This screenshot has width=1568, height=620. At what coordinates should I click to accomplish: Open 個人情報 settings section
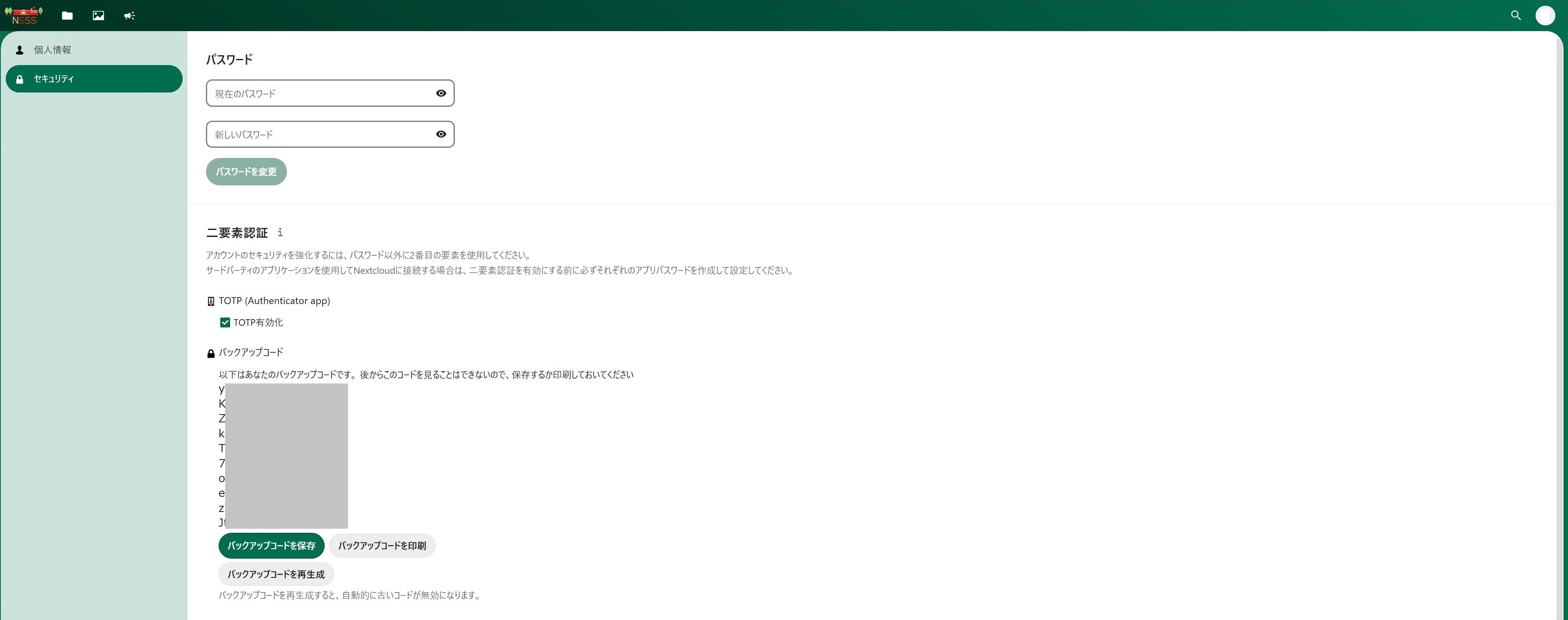[x=52, y=50]
